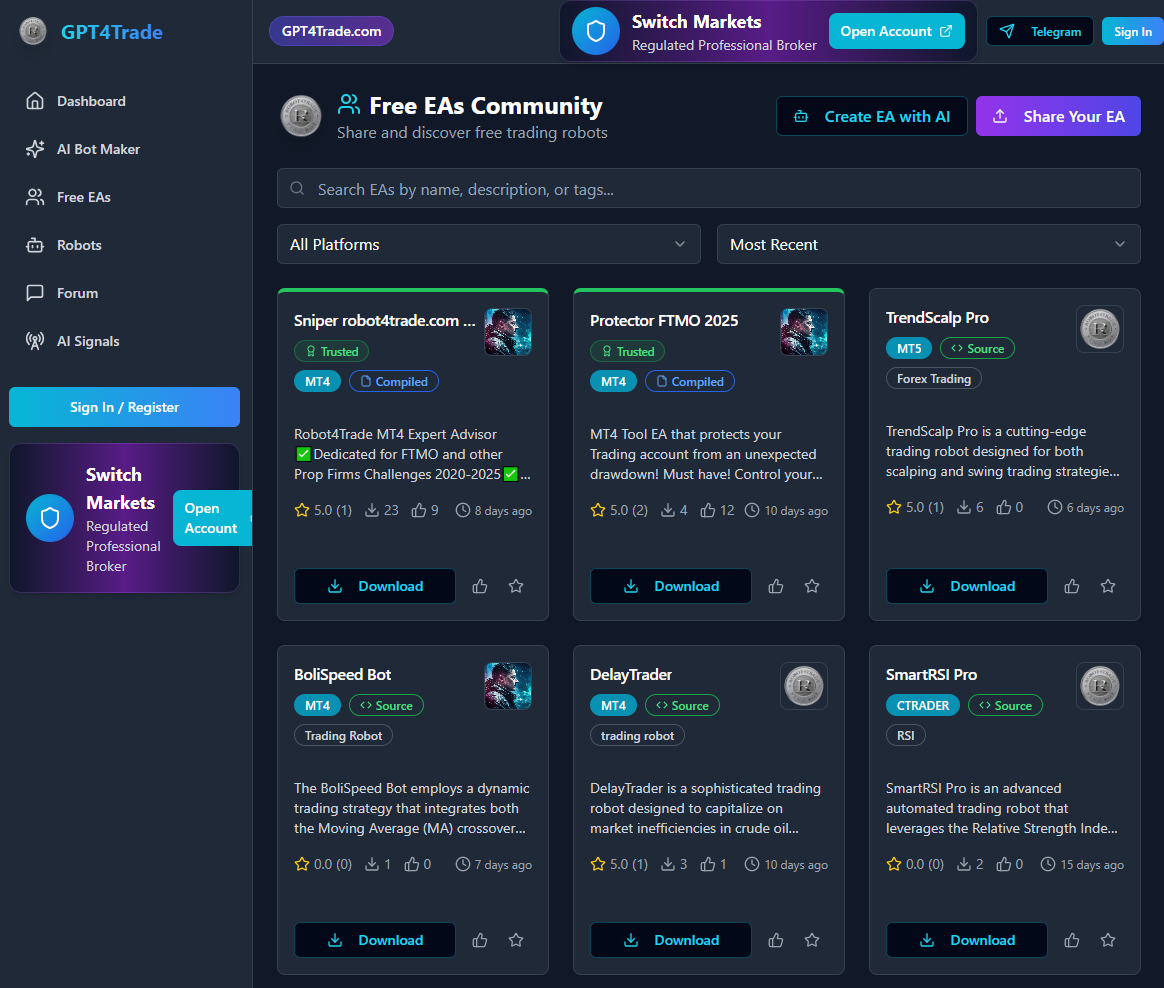Star the TrendScalp Pro card
1164x988 pixels.
click(1108, 586)
